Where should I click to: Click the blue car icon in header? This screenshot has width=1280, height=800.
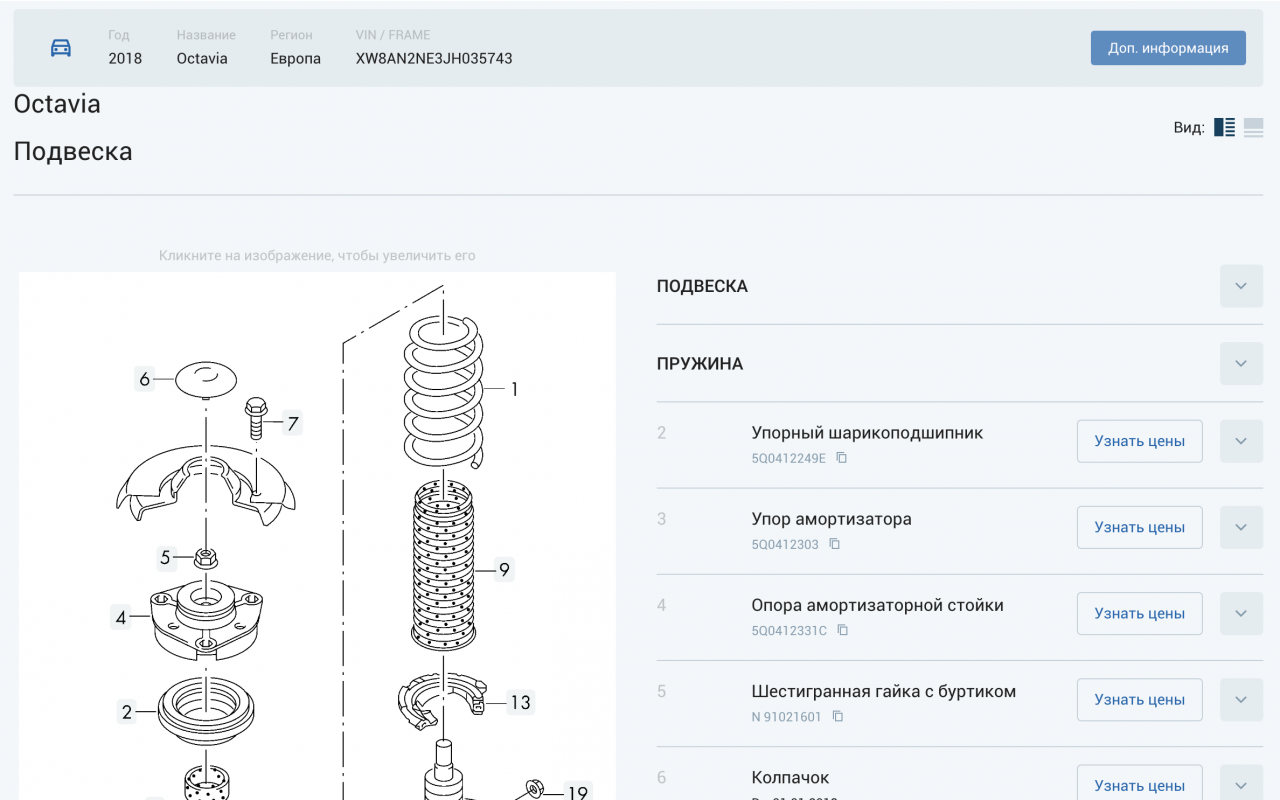pos(61,48)
